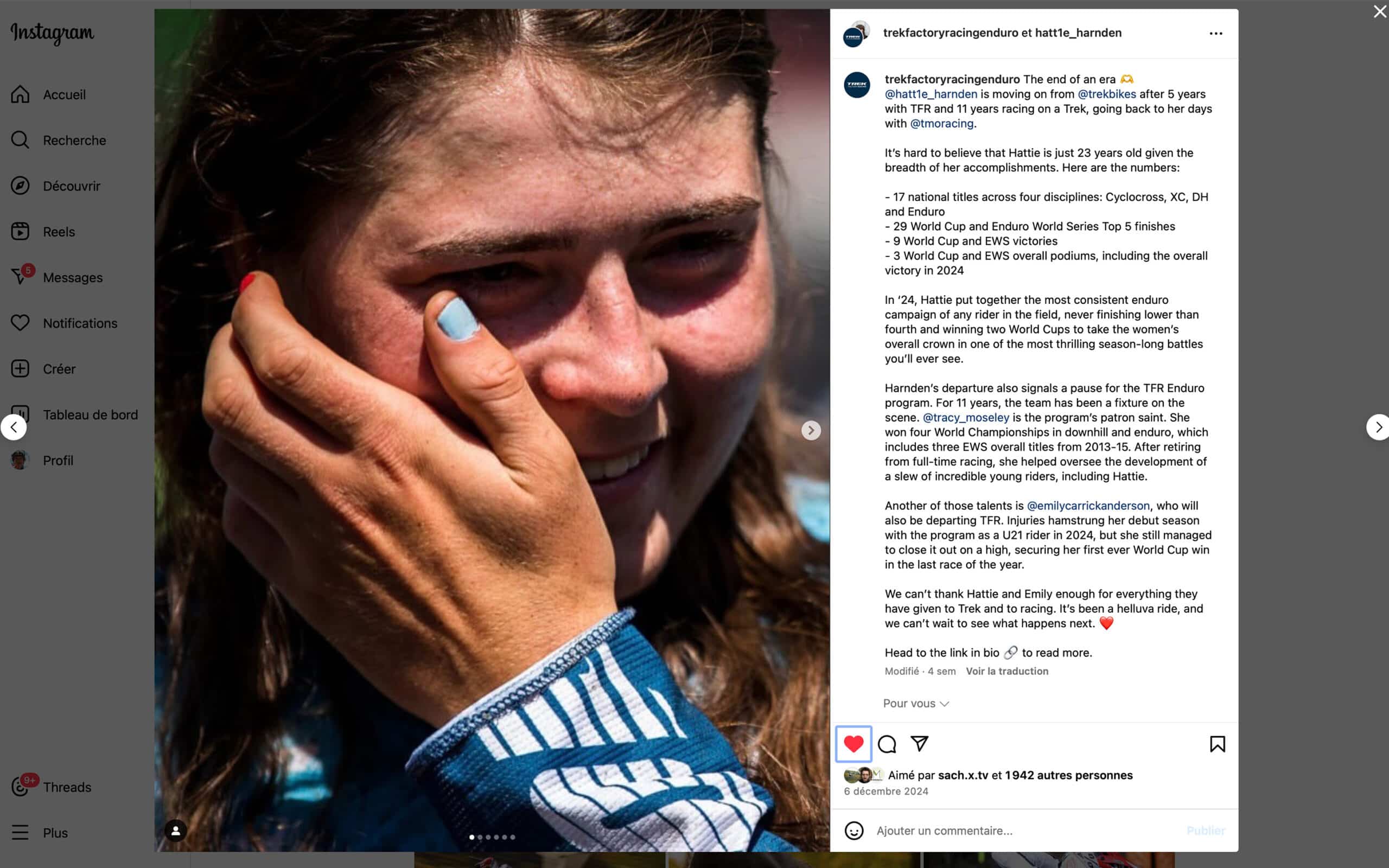Go to next photo in the carousel
The image size is (1389, 868).
811,430
